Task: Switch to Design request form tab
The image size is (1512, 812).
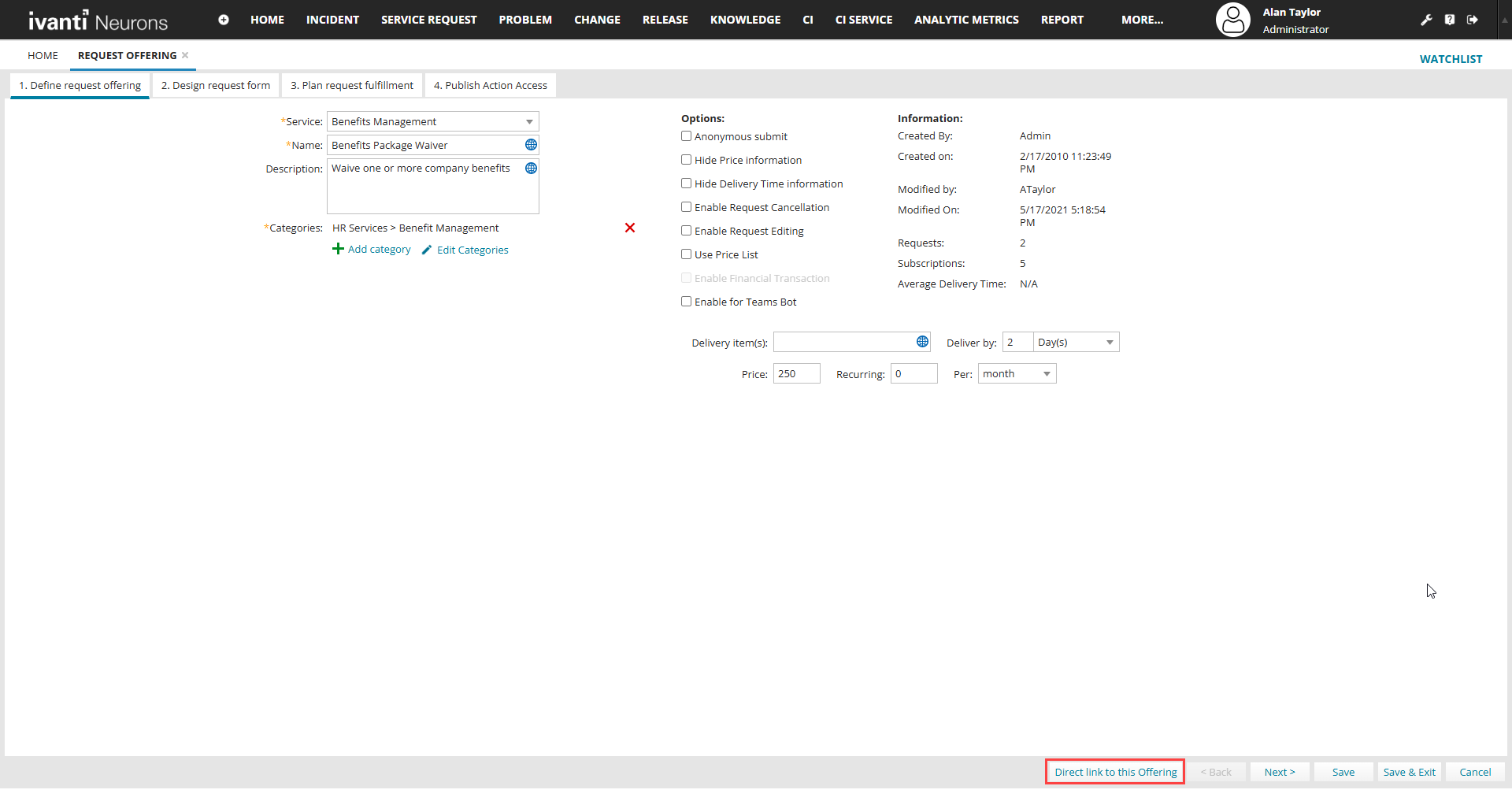Action: point(216,85)
